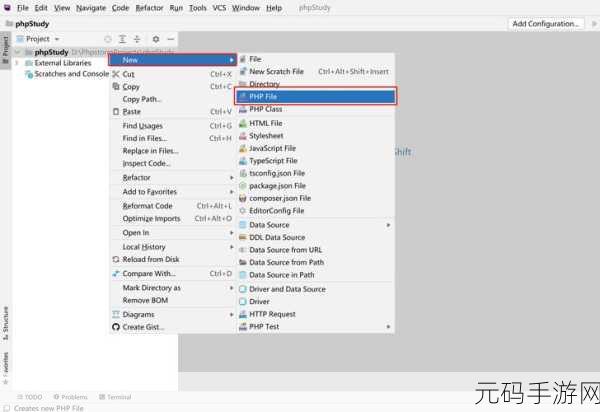Open the Window menu

tap(246, 8)
